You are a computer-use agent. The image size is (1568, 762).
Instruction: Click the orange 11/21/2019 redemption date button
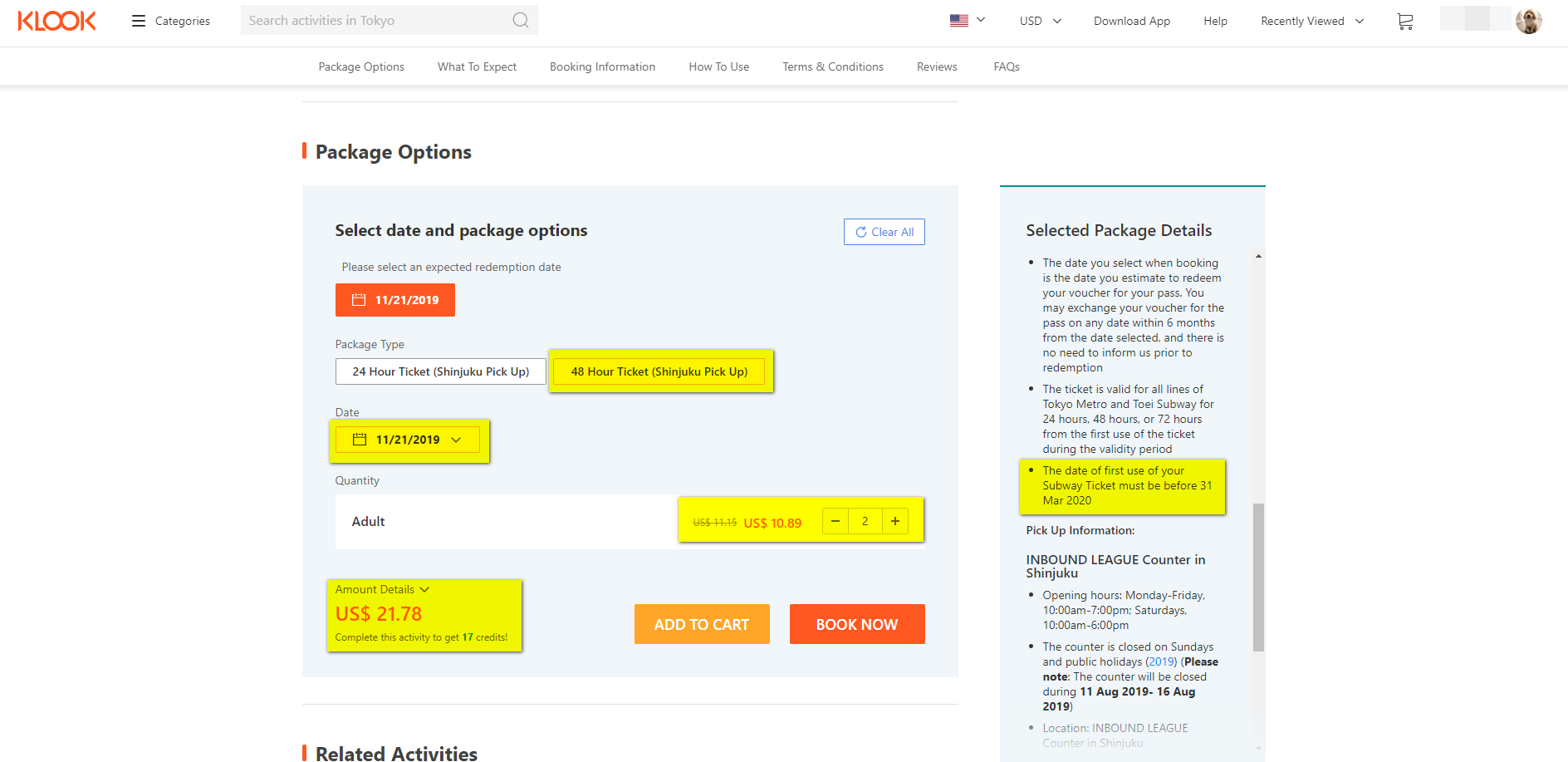395,300
